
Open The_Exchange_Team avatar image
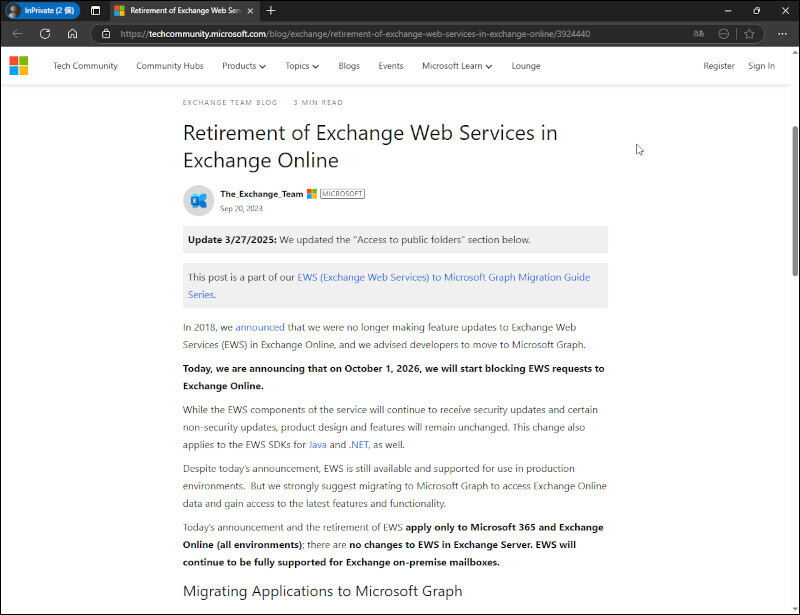tap(198, 201)
